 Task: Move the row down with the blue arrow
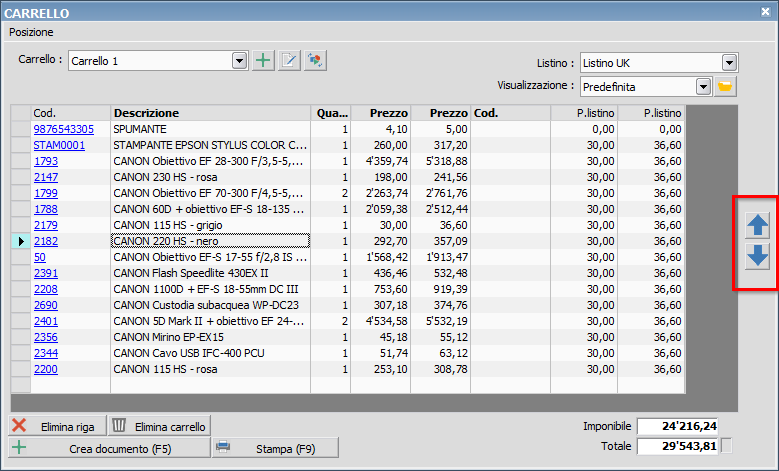(757, 256)
